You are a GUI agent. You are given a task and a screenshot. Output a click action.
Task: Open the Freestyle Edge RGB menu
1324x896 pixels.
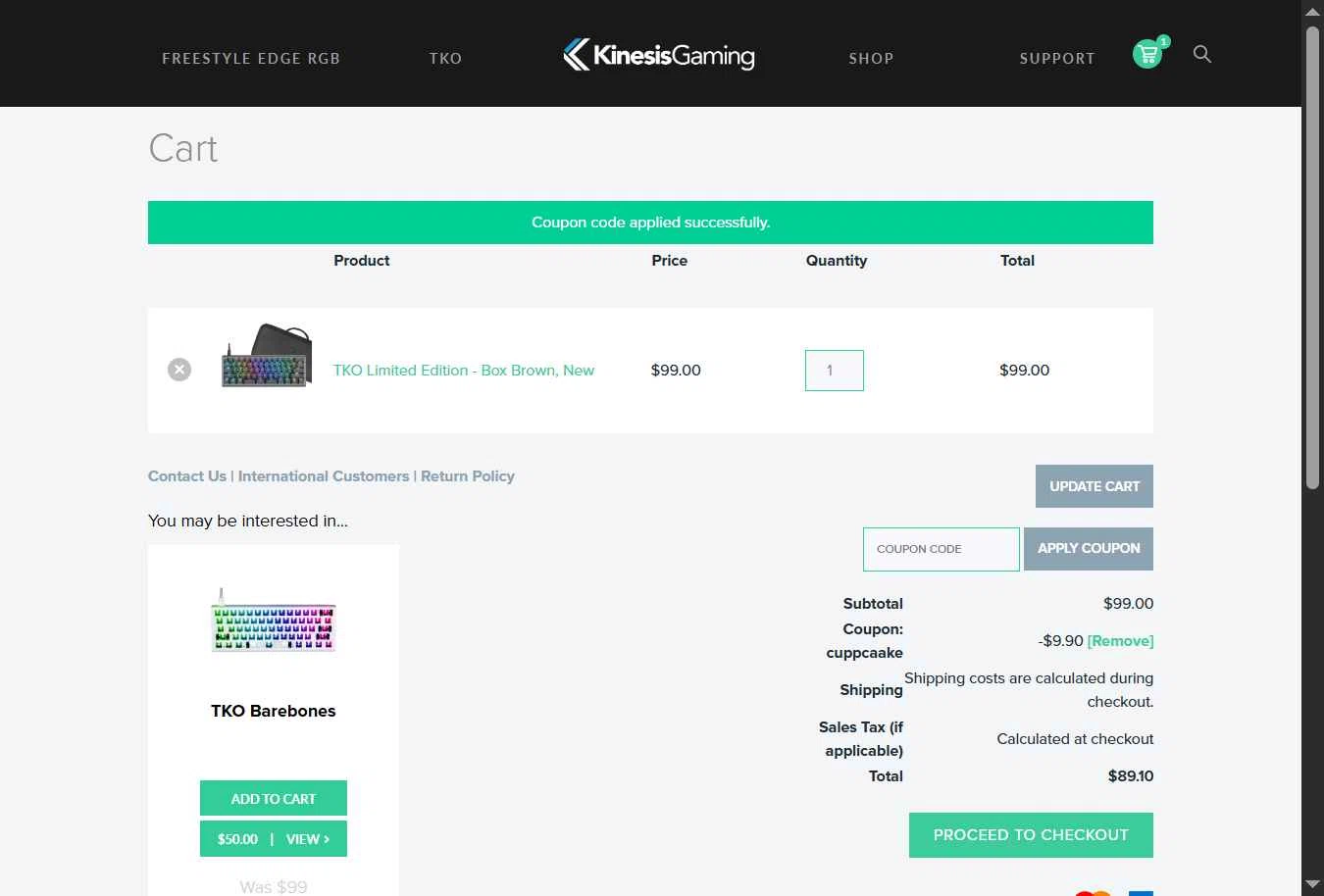(251, 58)
